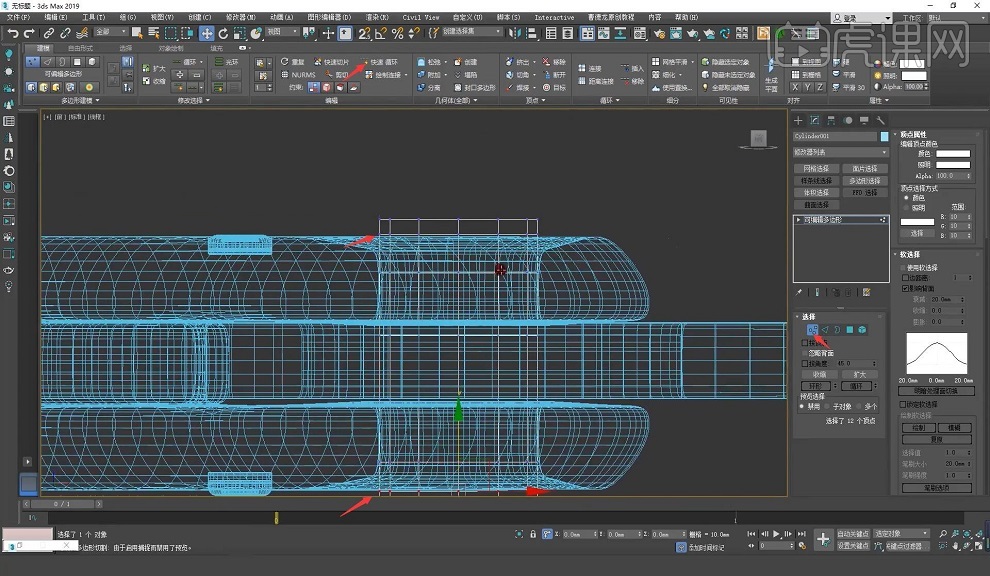Select Vertex sub-object level icon

click(x=813, y=329)
